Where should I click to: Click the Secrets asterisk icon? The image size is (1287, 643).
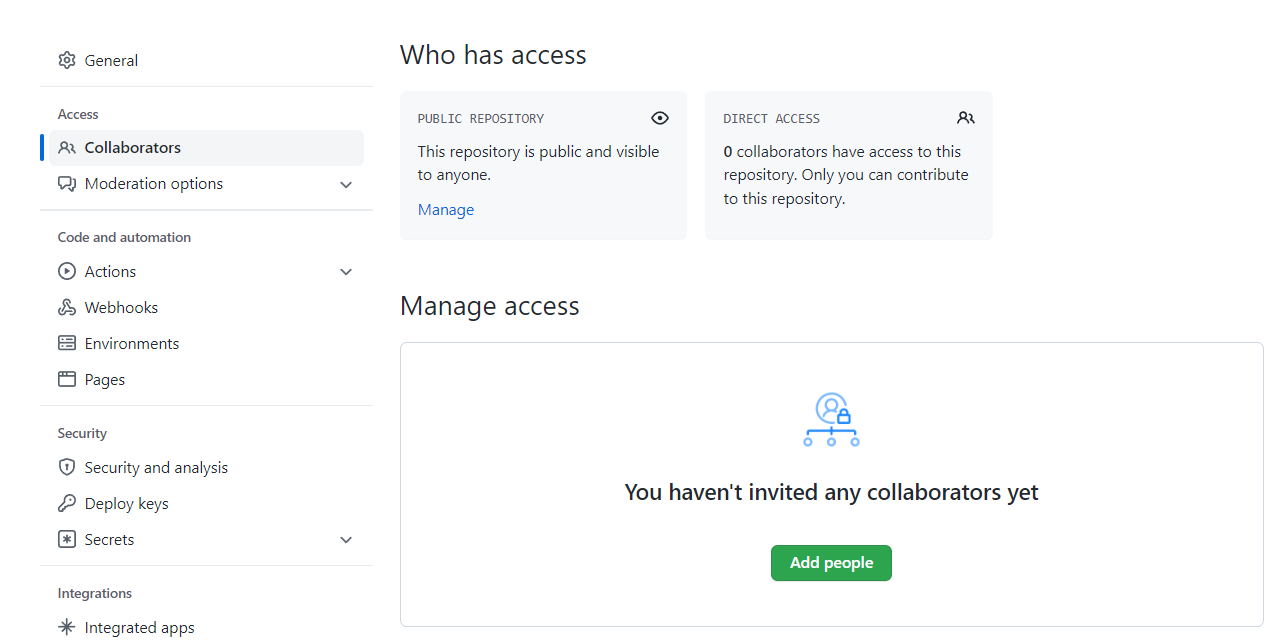tap(67, 540)
